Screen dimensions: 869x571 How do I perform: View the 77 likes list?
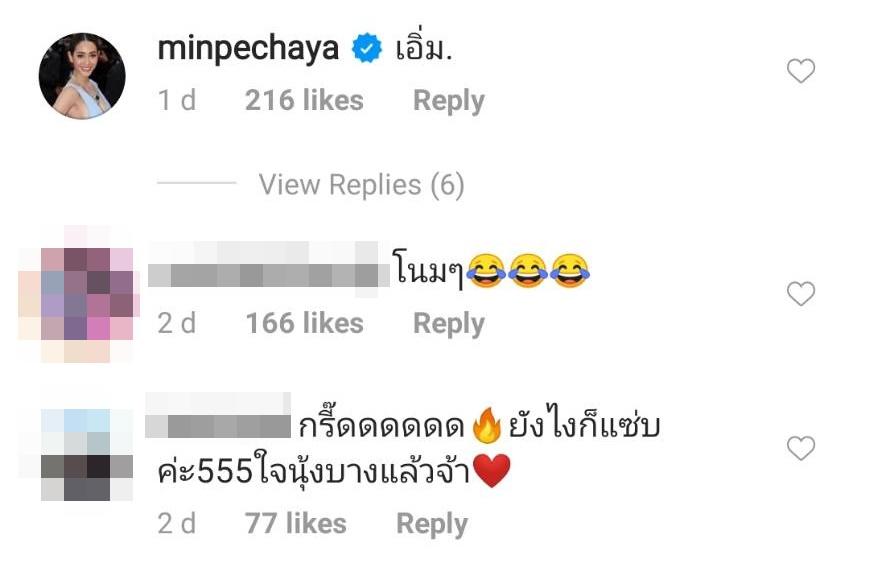point(296,524)
